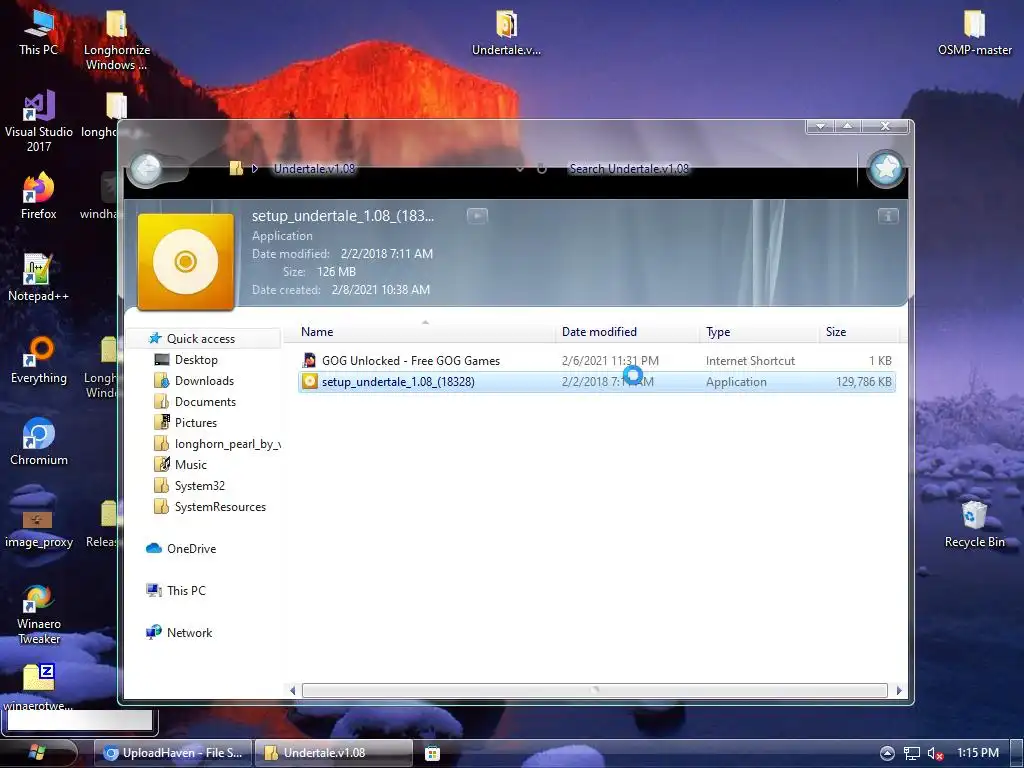Screen dimensions: 1024x768
Task: Sort files by Name column
Action: tap(424, 332)
